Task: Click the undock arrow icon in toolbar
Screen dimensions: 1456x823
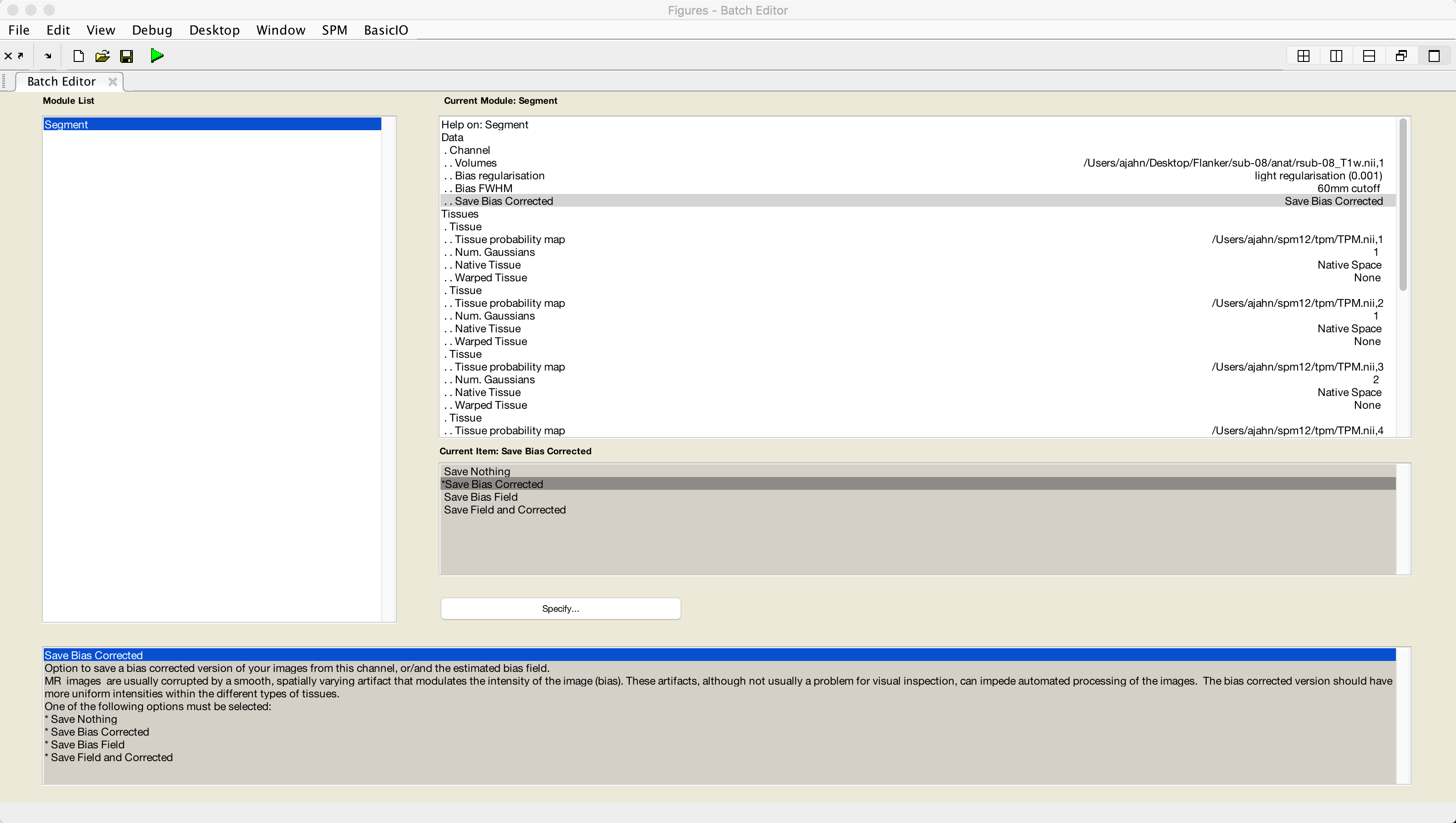Action: coord(21,56)
